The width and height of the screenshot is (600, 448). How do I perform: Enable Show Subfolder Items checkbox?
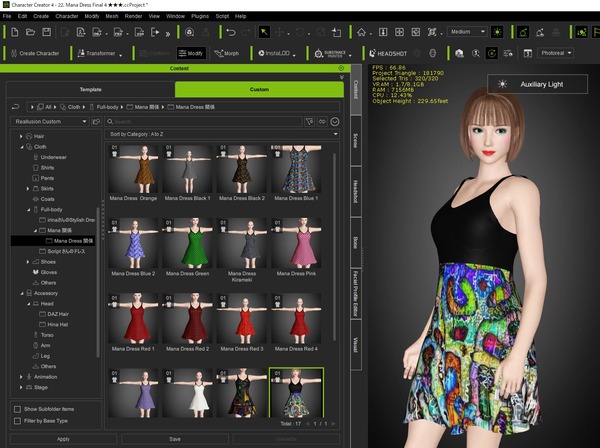coord(17,409)
